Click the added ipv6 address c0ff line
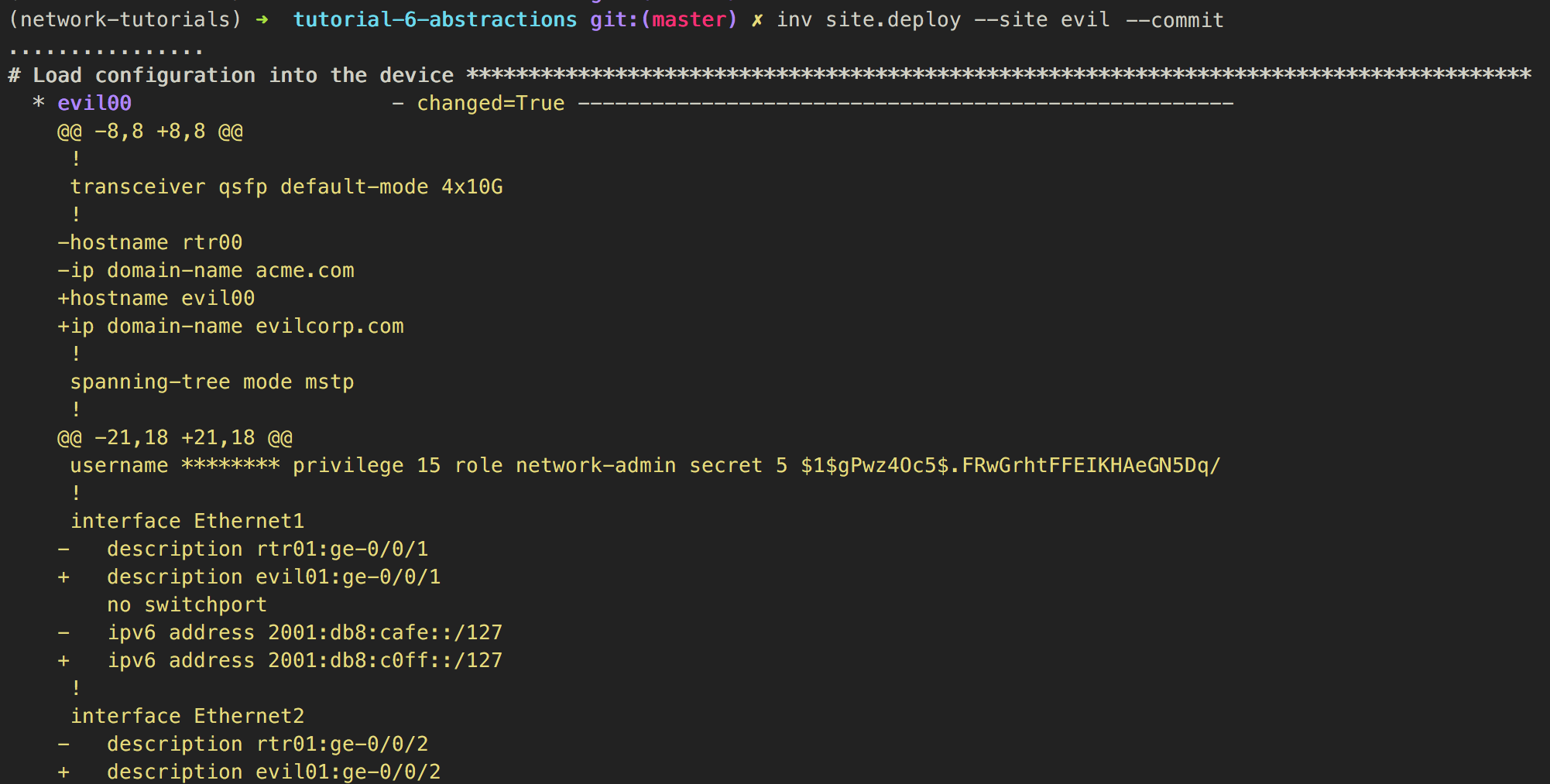 click(x=280, y=660)
